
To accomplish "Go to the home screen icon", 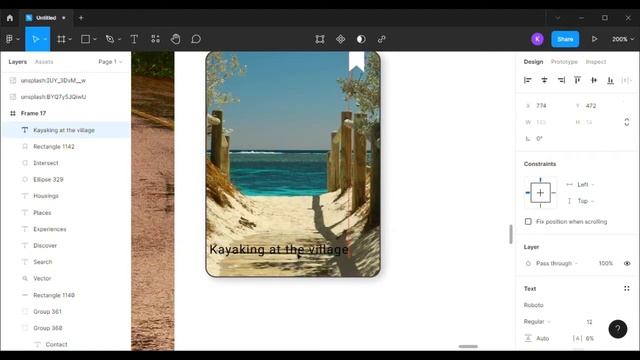I will [x=10, y=18].
